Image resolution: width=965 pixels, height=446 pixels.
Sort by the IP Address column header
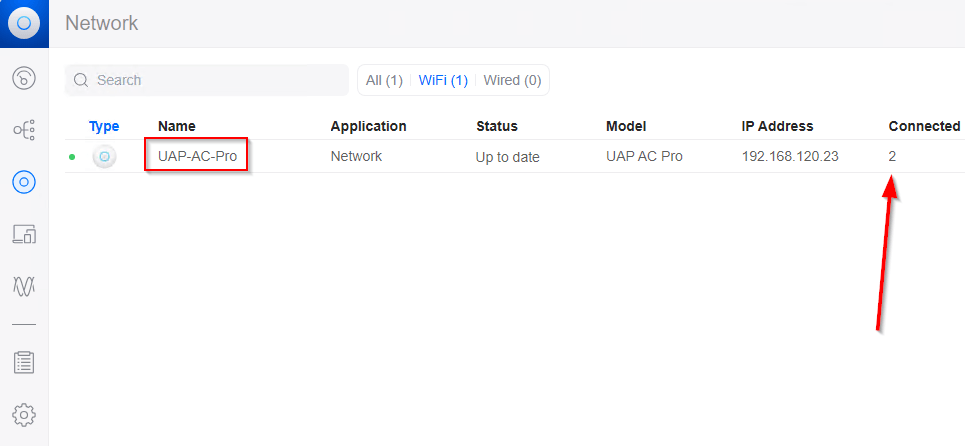pos(777,126)
